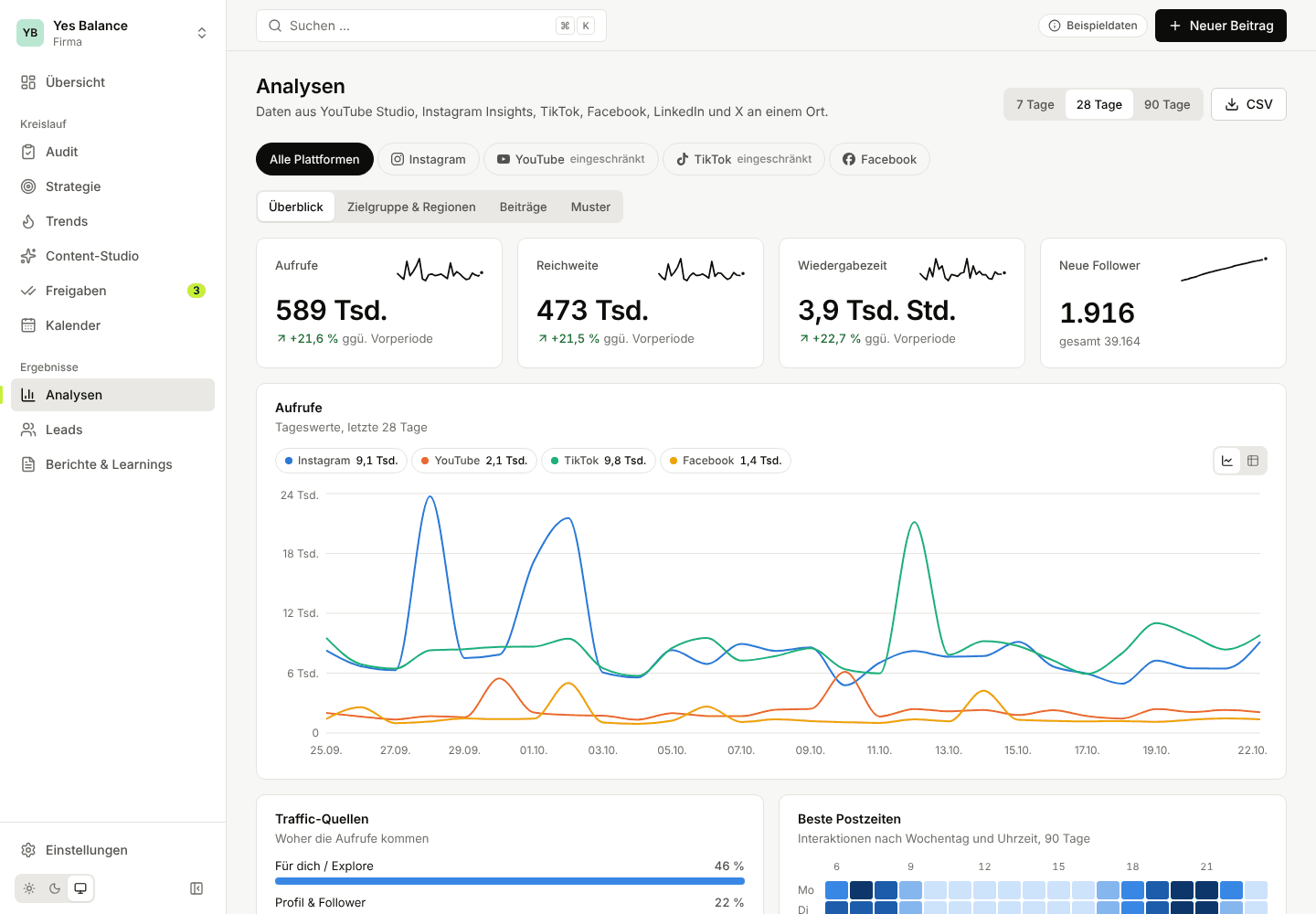Click the Einstellungen gear icon
The width and height of the screenshot is (1316, 914).
coord(28,850)
